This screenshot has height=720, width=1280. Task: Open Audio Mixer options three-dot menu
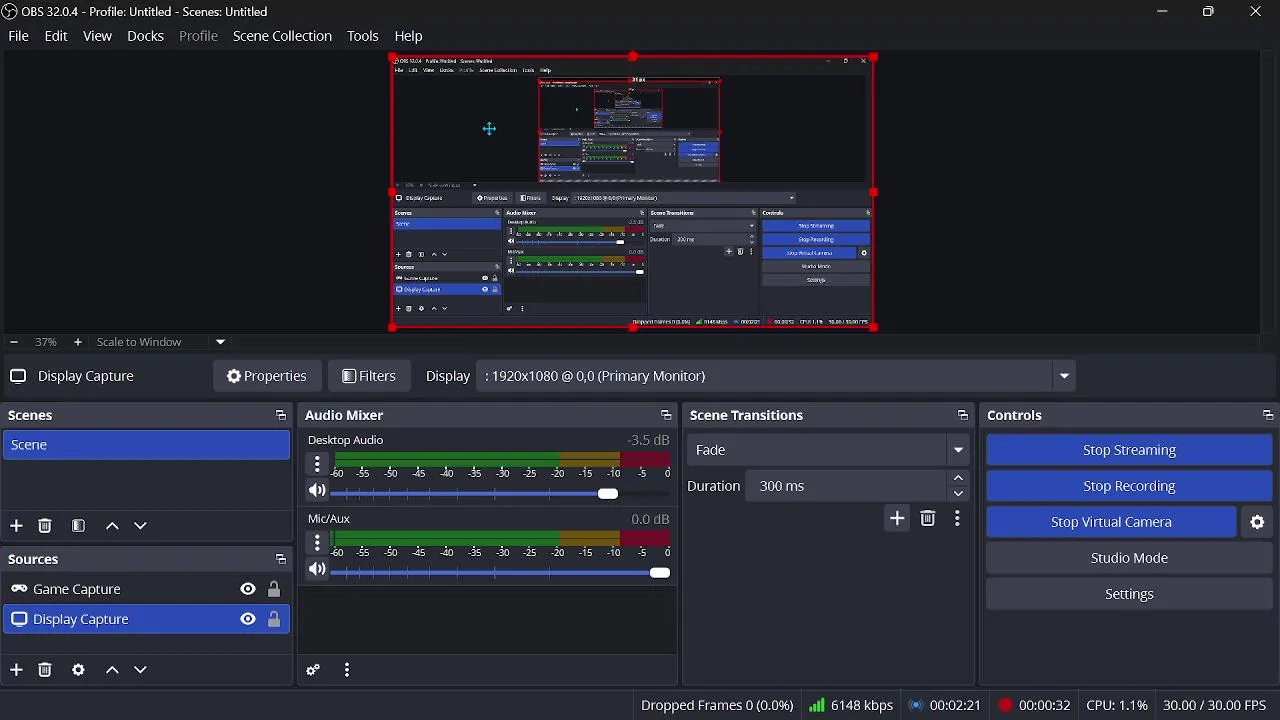(x=347, y=670)
